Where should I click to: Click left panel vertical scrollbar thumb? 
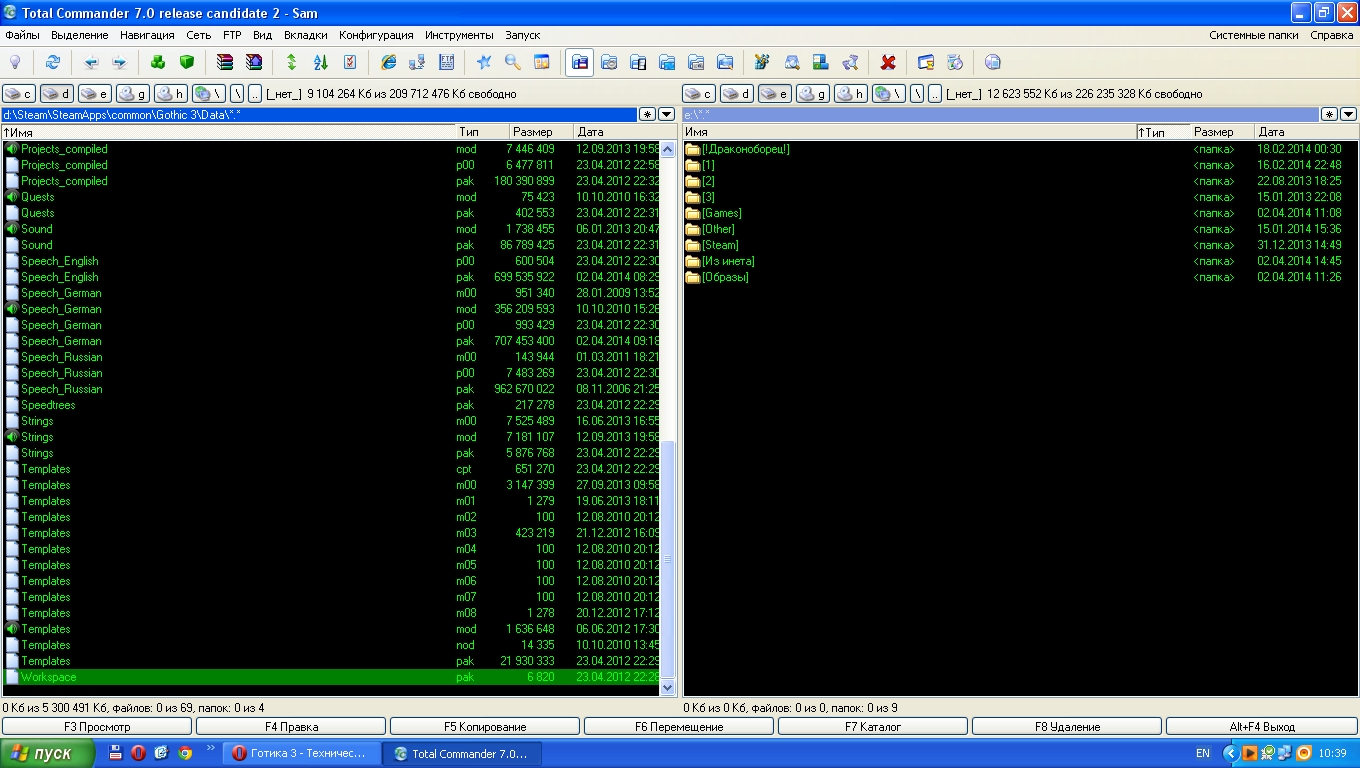coord(669,560)
